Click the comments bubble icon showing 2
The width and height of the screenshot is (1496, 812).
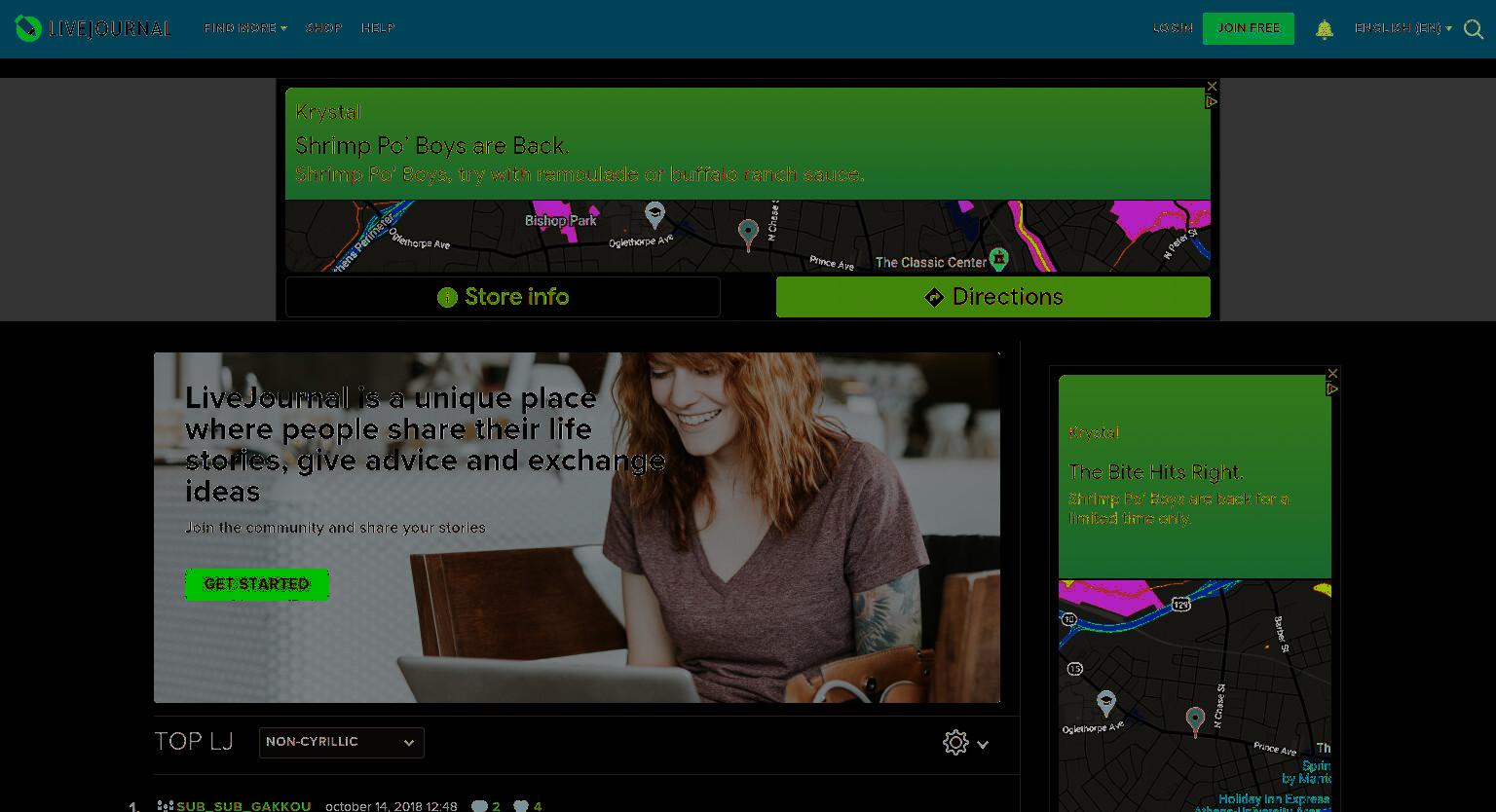(x=479, y=806)
